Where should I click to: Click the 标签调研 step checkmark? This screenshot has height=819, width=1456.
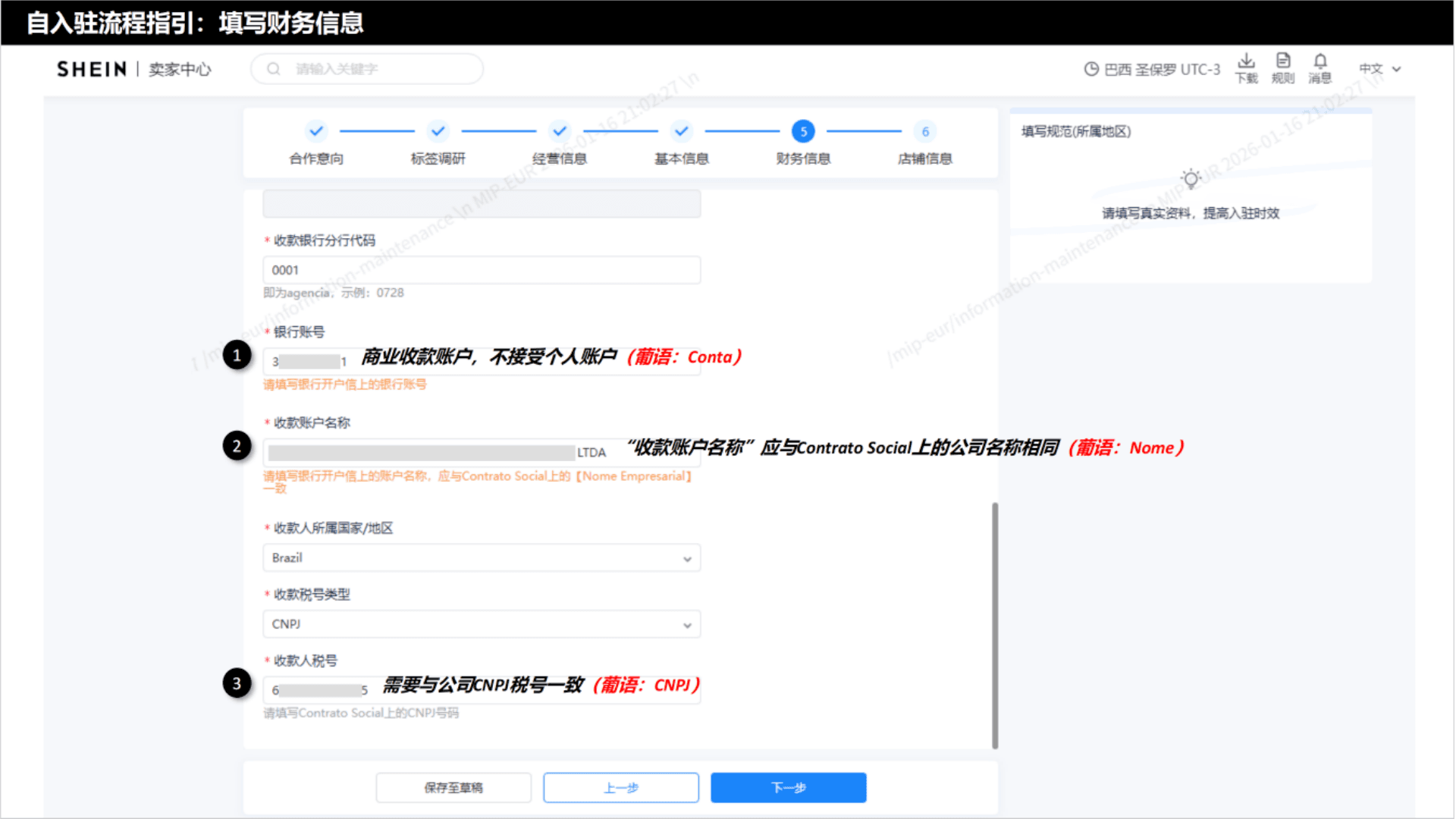(438, 131)
